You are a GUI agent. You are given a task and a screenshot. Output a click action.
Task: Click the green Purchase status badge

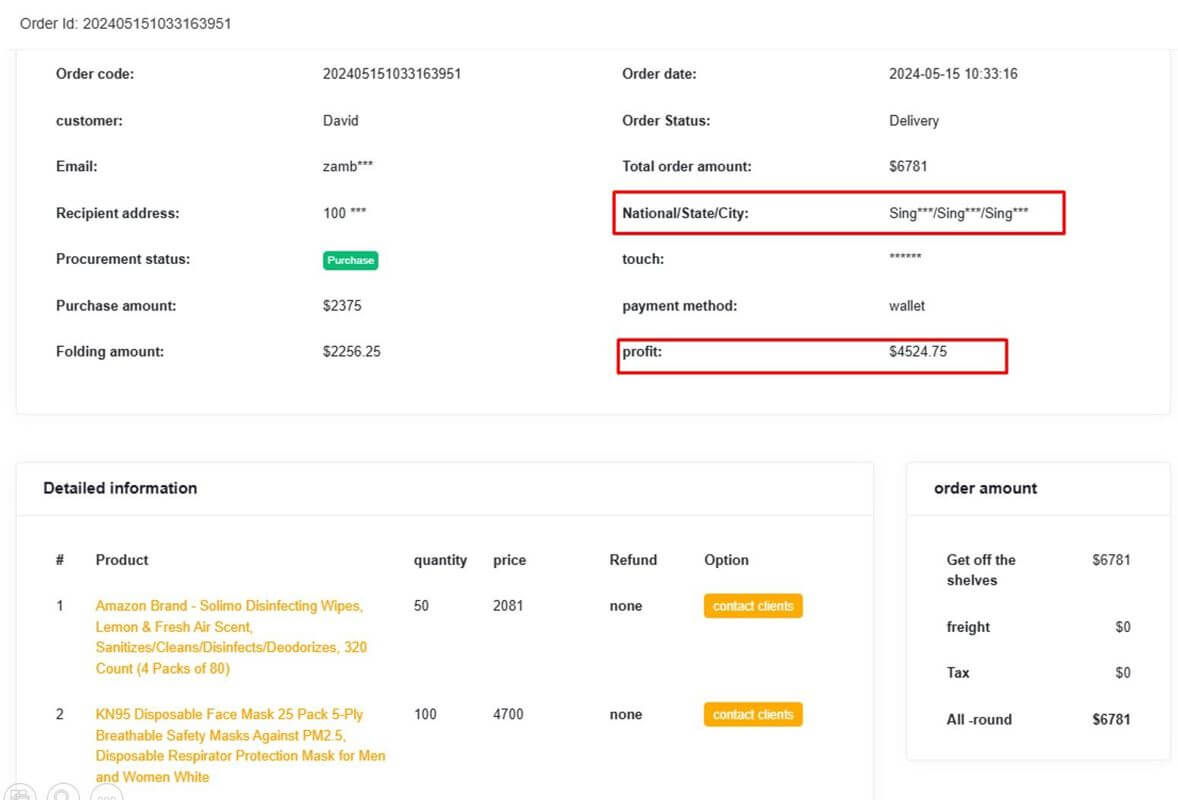(x=349, y=260)
